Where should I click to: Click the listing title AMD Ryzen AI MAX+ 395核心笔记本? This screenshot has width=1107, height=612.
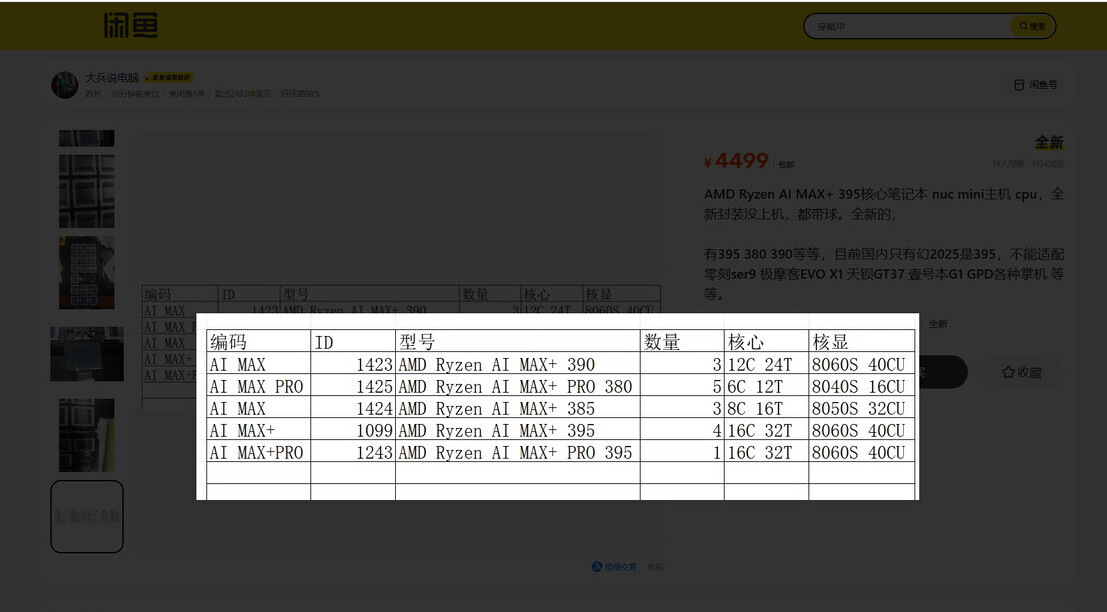[884, 203]
